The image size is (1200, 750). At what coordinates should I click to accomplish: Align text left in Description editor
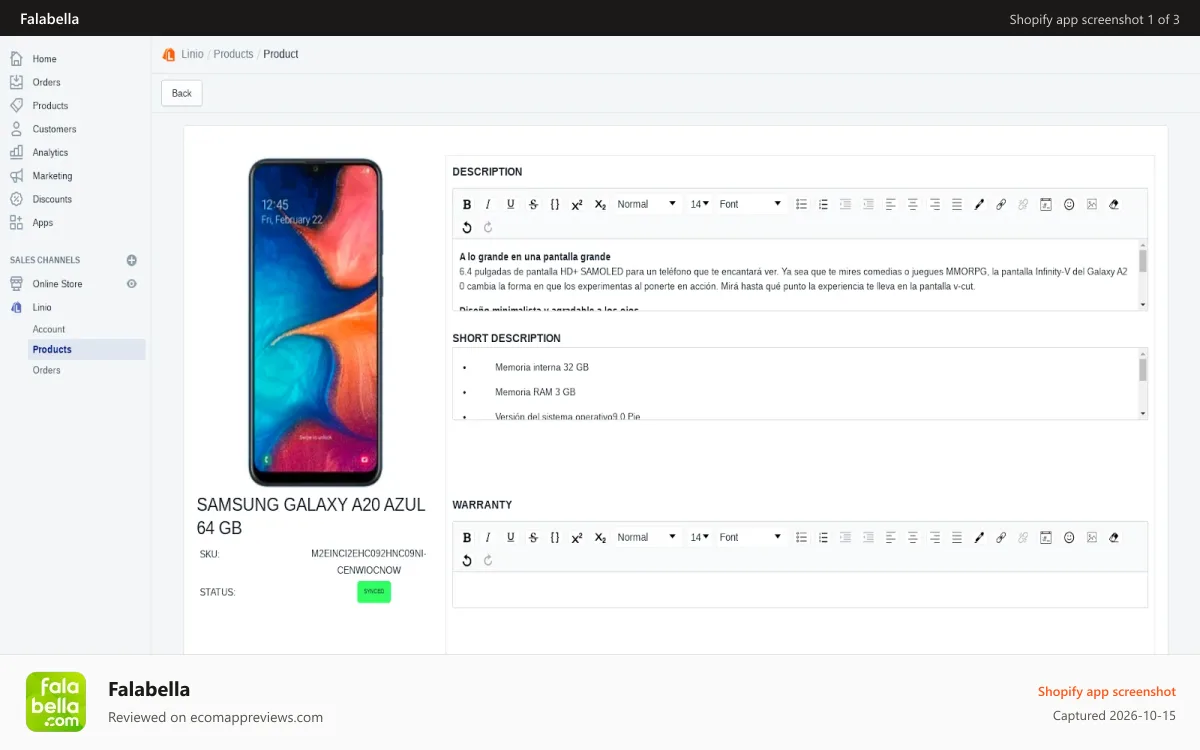coord(891,204)
